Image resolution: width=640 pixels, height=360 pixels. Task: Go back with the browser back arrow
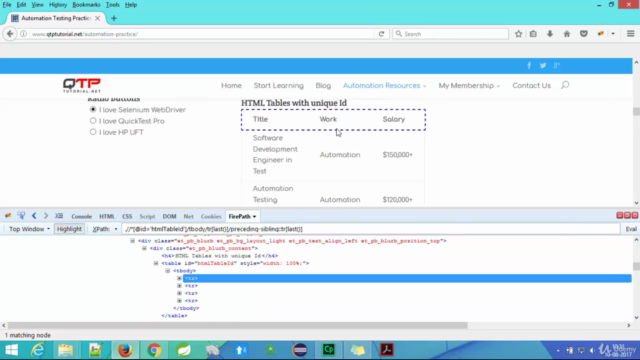(x=10, y=34)
